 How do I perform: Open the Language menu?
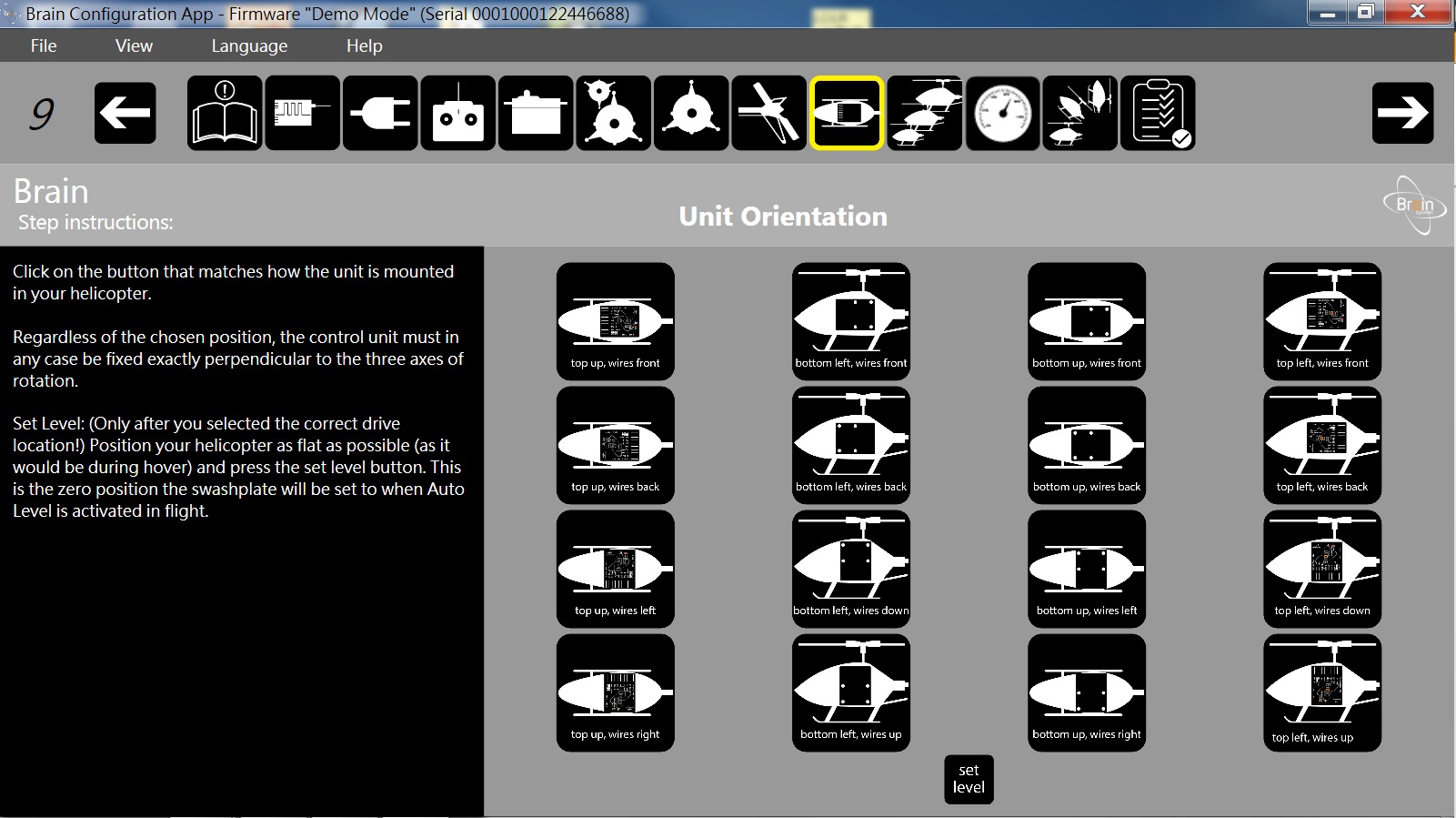[x=249, y=45]
